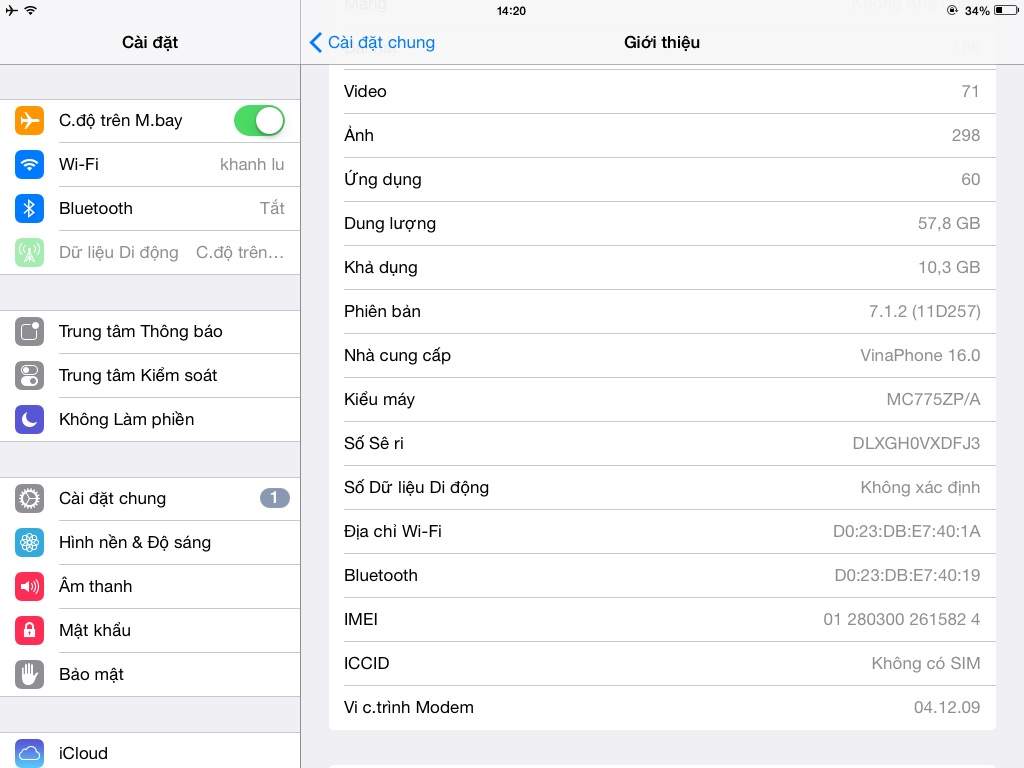Screen dimensions: 1024x768
Task: Turn off the C.độ trên M.bay switch
Action: 259,121
